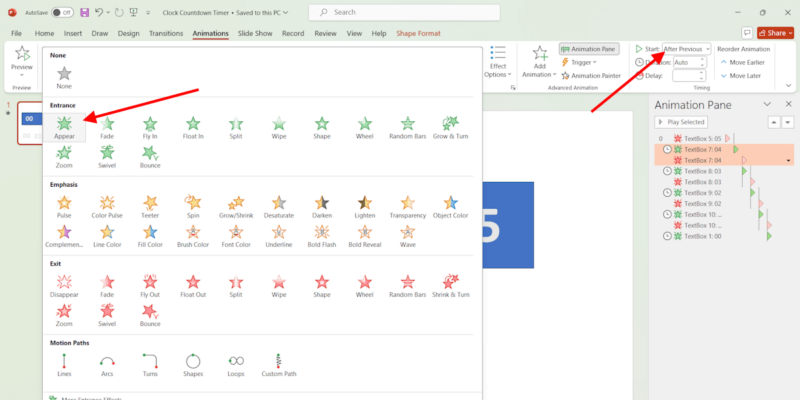Screen dimensions: 800x400
Task: Open the Design tab
Action: pos(129,33)
